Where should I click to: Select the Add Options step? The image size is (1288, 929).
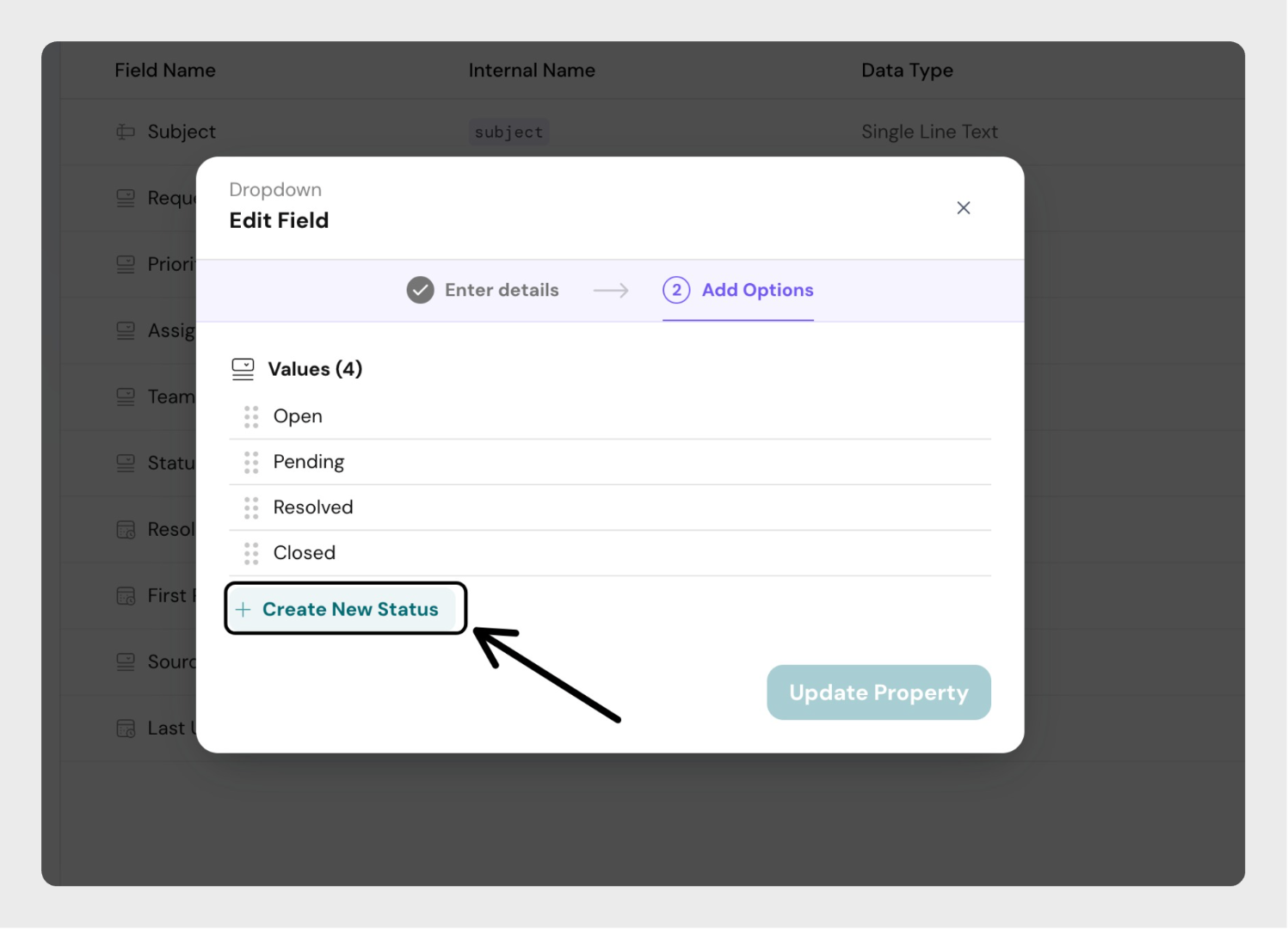click(x=757, y=291)
